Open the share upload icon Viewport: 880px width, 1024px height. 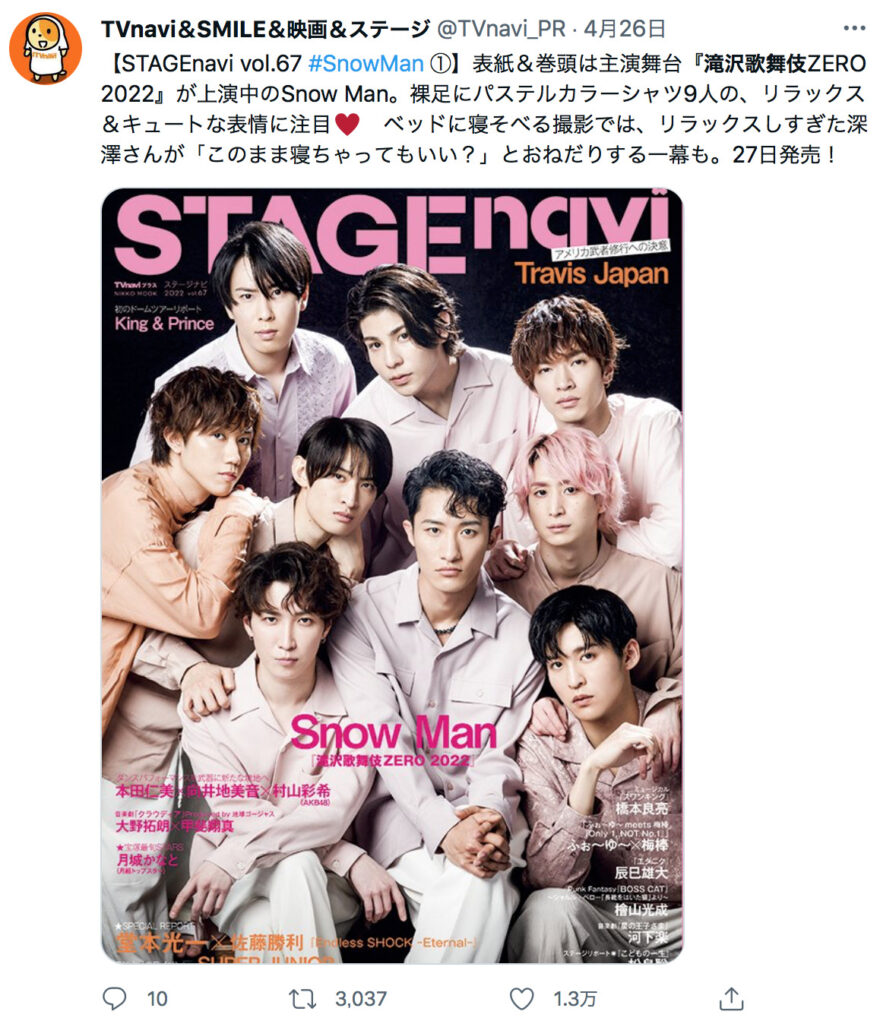tap(731, 998)
